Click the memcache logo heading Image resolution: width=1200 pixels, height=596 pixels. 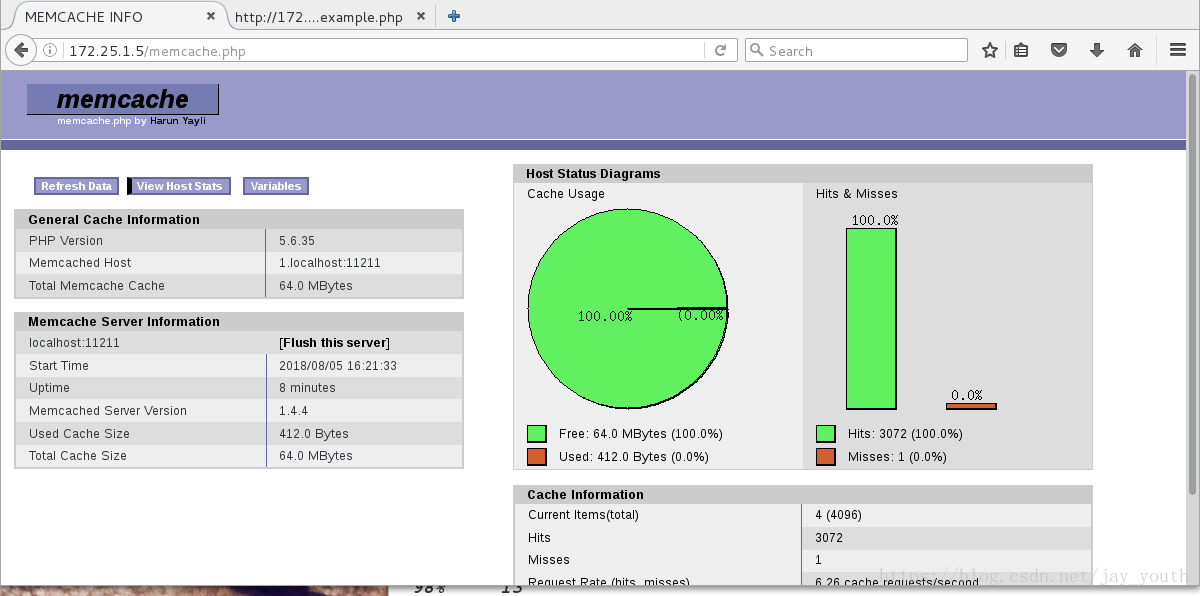point(123,99)
